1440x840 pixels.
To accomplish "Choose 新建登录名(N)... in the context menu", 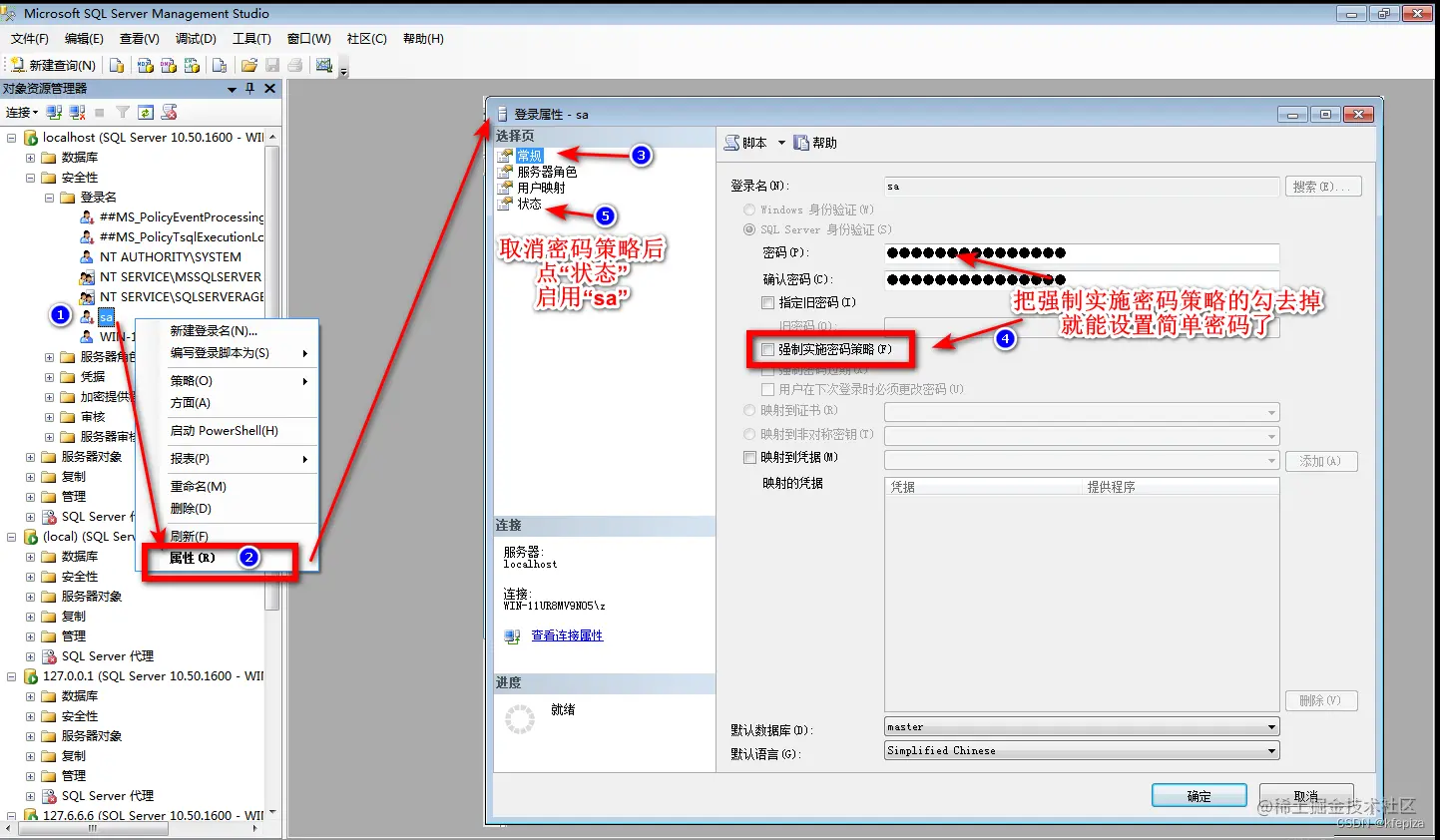I will point(227,330).
